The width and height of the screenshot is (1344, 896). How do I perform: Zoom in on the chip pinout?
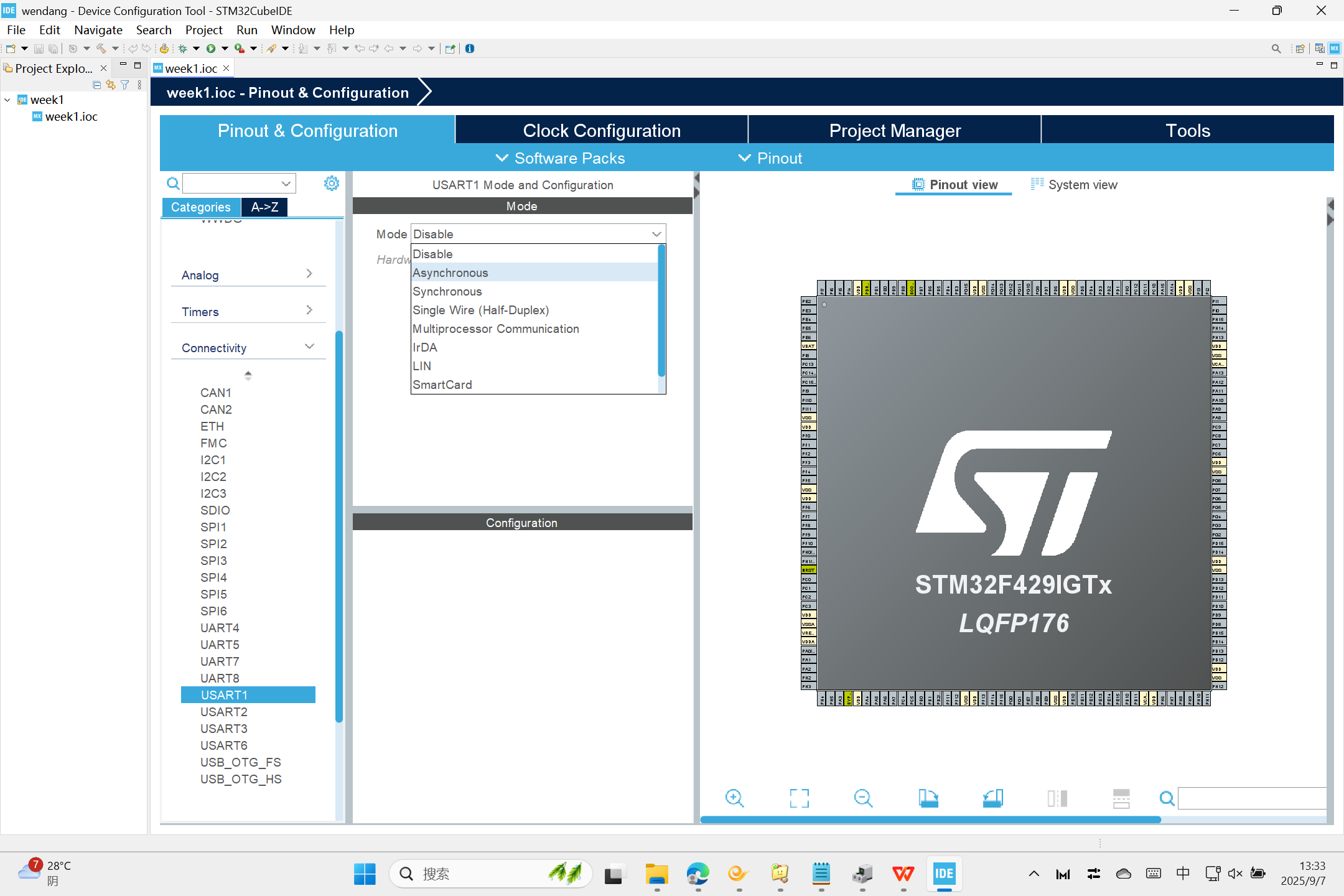734,798
